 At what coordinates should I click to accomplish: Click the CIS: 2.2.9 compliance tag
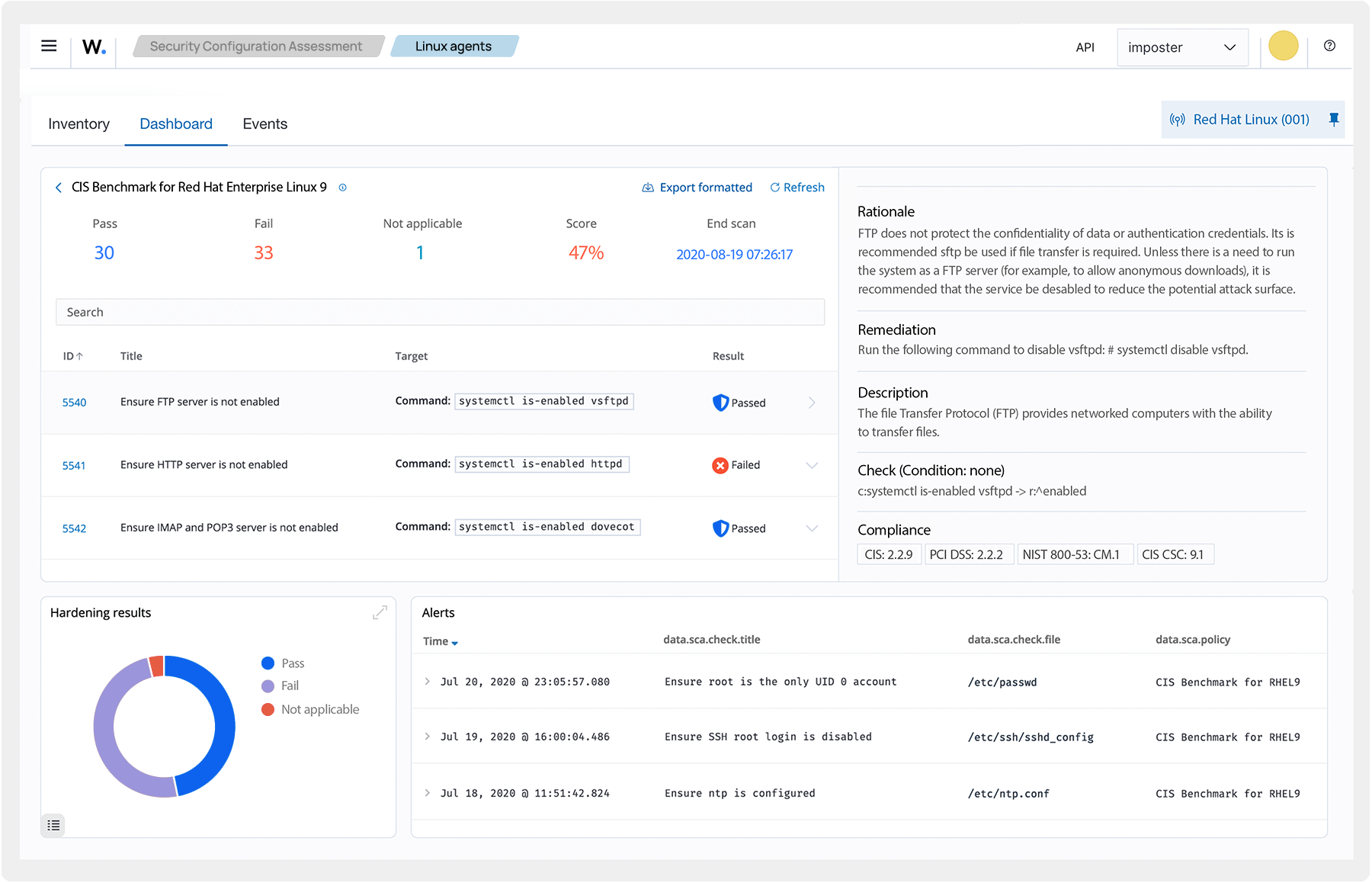(x=889, y=554)
